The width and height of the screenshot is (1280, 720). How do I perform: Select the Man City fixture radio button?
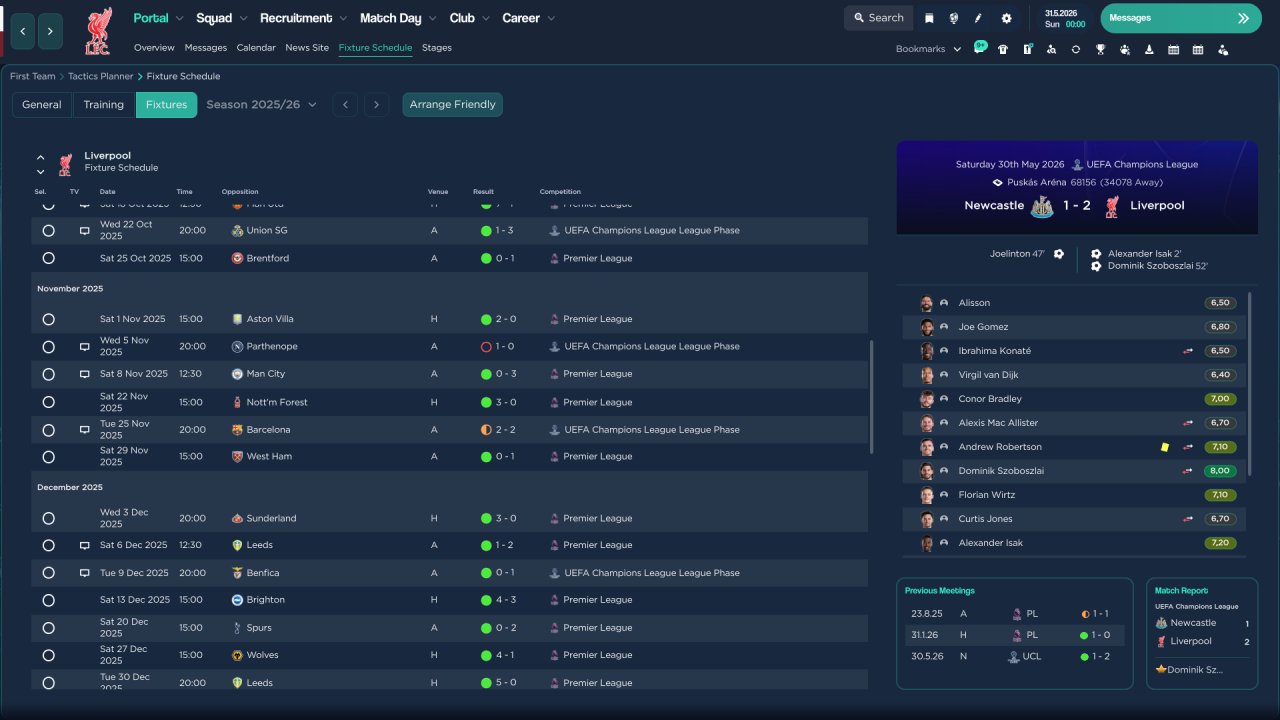click(48, 374)
